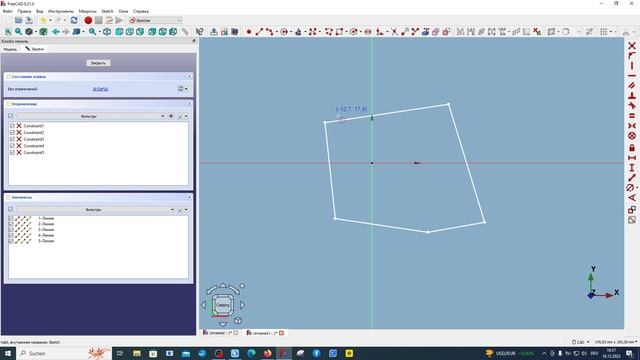
Task: Click the fit all view icon
Action: (8, 32)
